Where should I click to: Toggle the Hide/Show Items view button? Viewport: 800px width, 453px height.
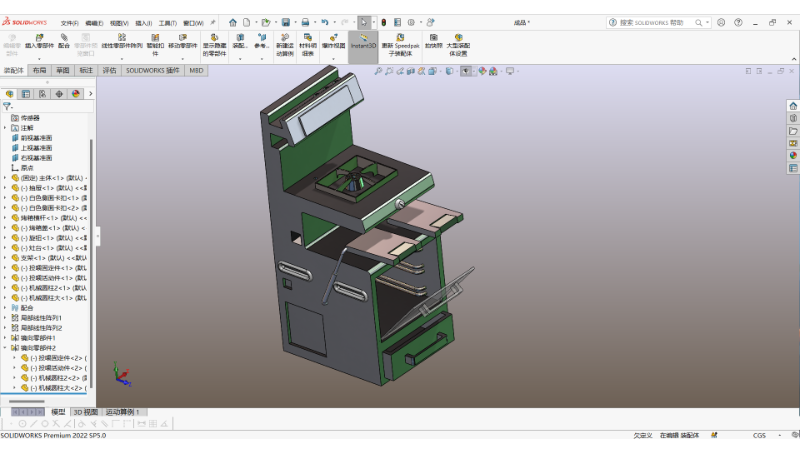point(465,71)
